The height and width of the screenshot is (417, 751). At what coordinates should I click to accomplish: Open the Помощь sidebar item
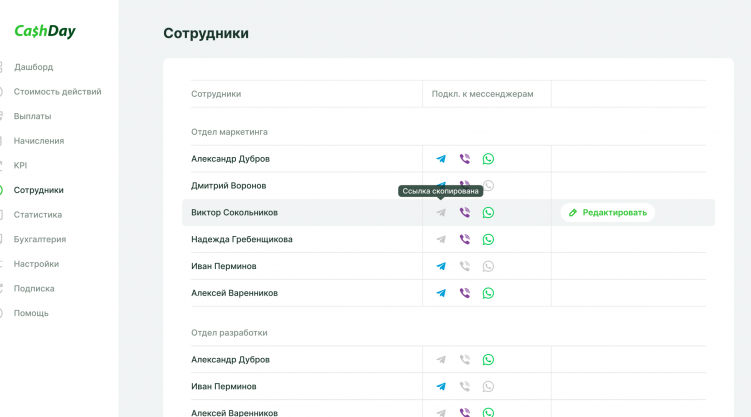[x=31, y=313]
